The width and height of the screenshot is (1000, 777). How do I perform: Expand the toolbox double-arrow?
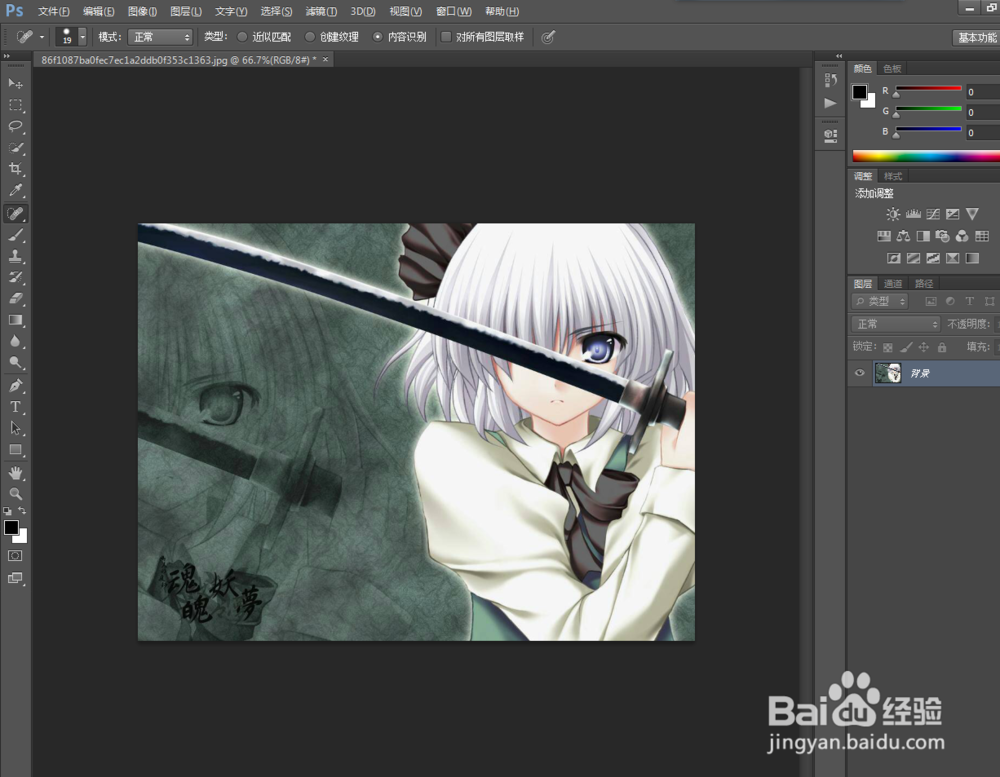[x=7, y=57]
